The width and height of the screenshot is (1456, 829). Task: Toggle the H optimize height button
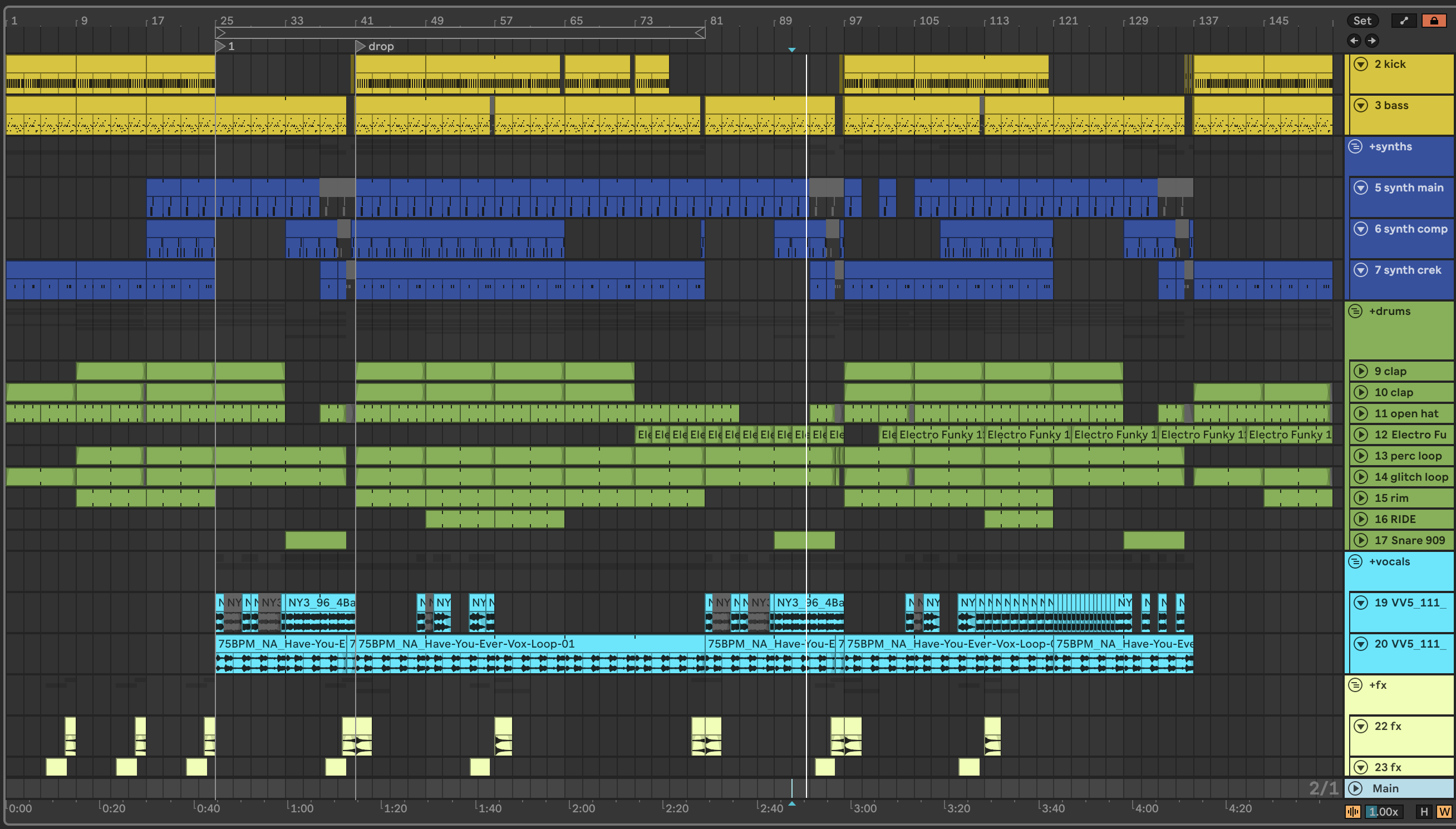(1424, 812)
